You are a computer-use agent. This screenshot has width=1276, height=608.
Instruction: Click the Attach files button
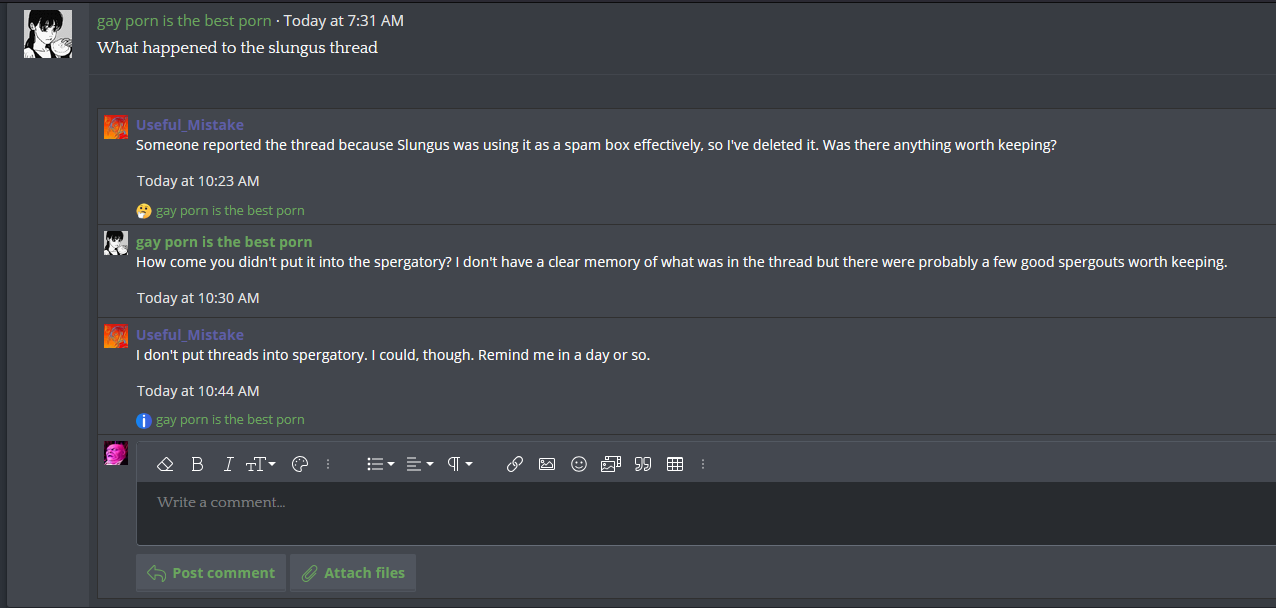[x=353, y=573]
